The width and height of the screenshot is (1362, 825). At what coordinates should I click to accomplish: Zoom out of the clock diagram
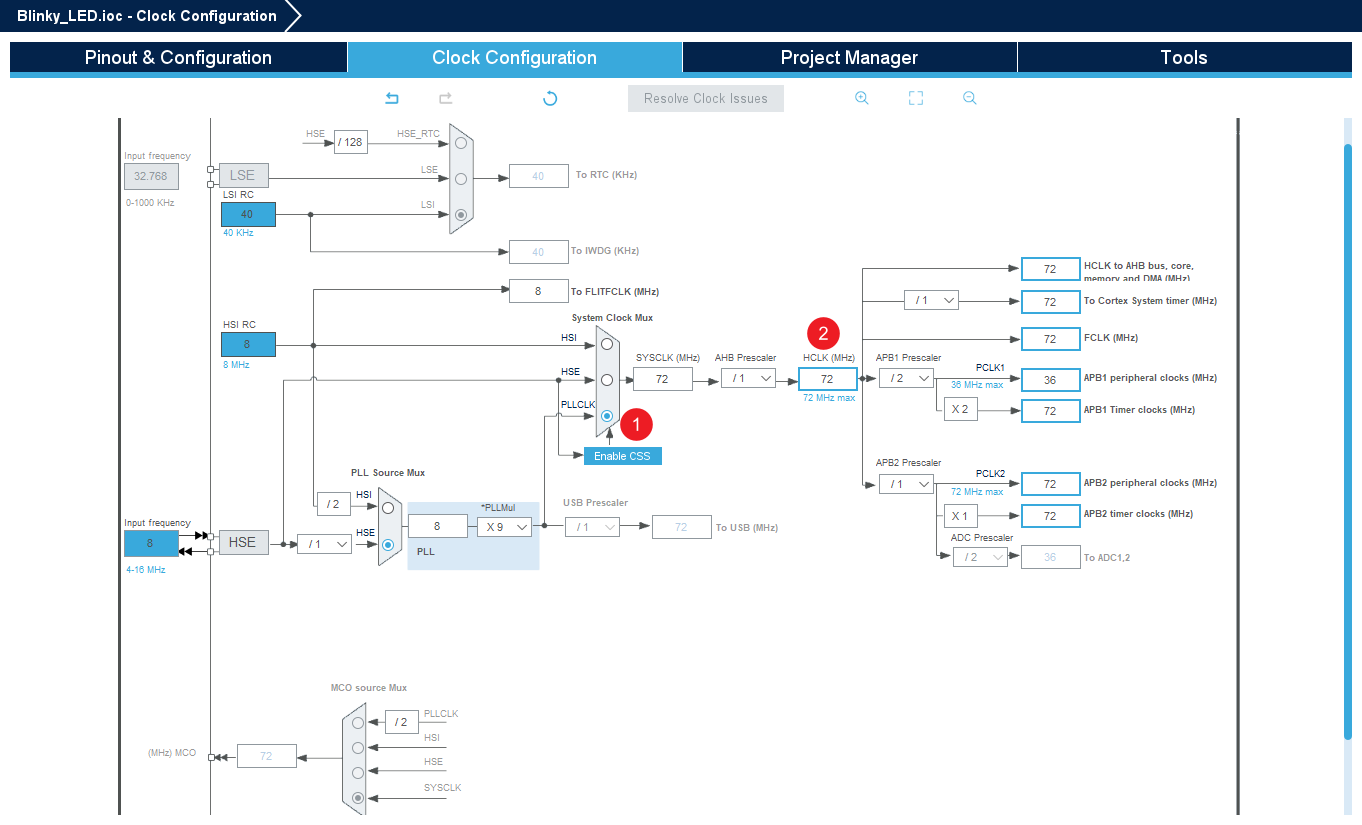coord(969,98)
